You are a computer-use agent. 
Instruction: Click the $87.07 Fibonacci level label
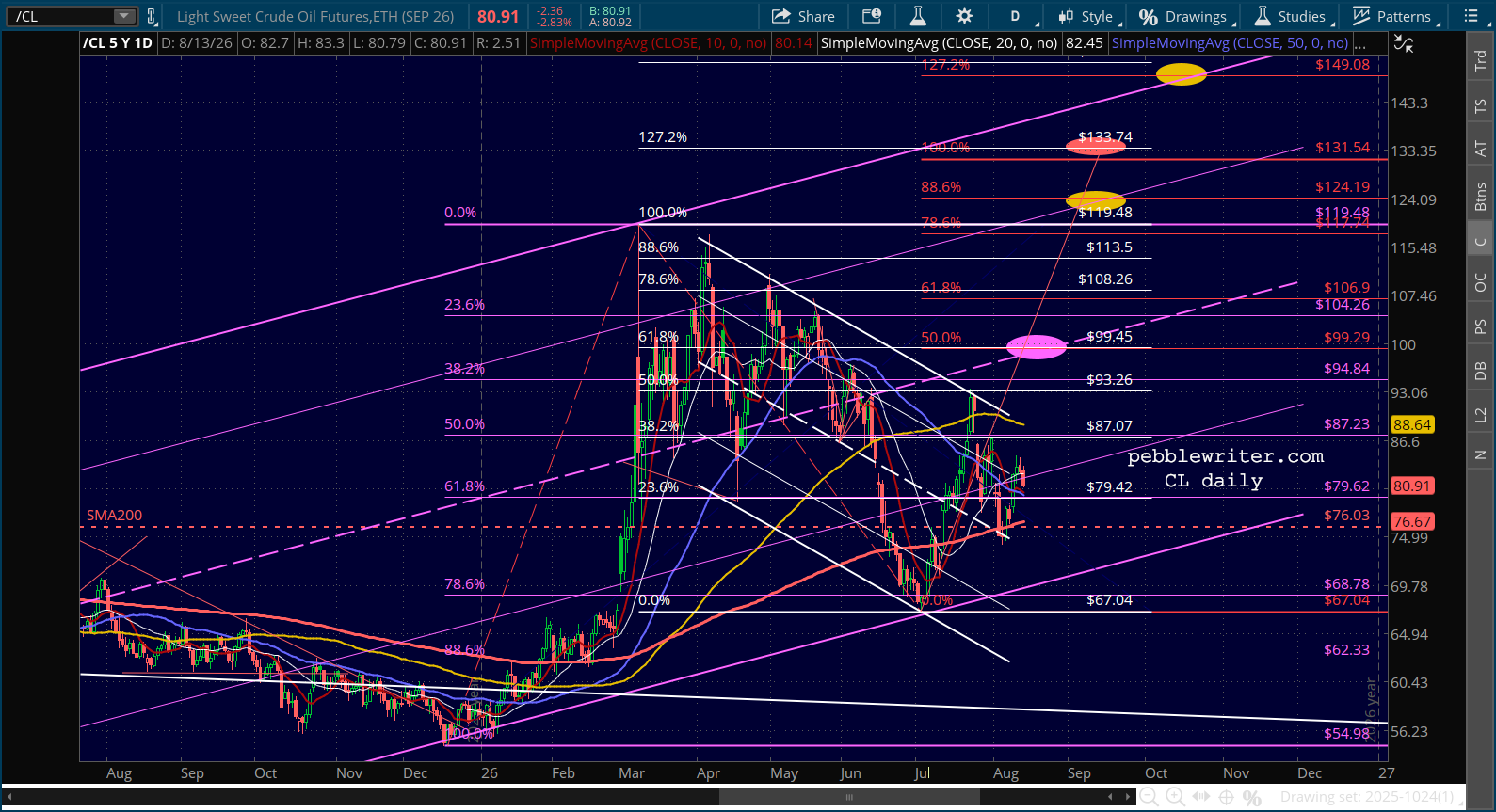[x=1109, y=426]
